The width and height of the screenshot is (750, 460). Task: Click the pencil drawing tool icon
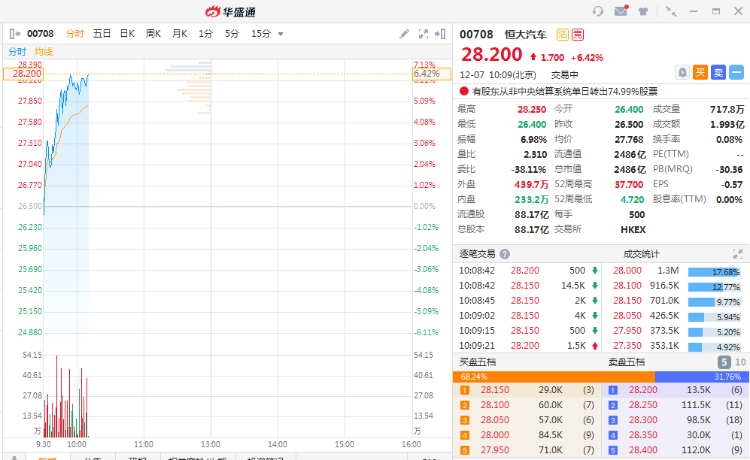pyautogui.click(x=405, y=33)
